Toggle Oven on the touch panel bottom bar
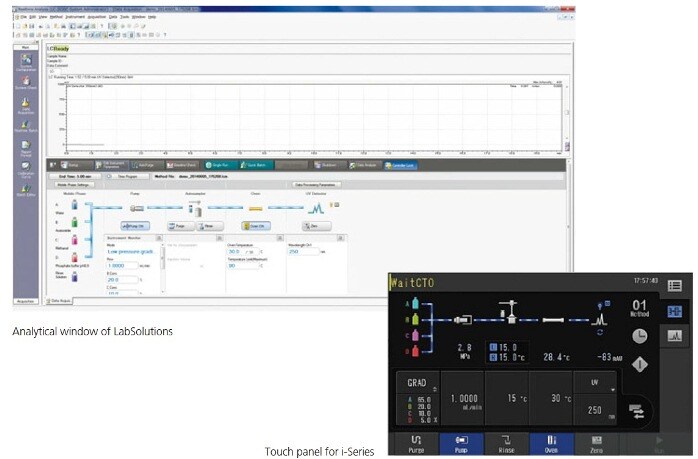Image resolution: width=698 pixels, height=459 pixels. [x=551, y=444]
